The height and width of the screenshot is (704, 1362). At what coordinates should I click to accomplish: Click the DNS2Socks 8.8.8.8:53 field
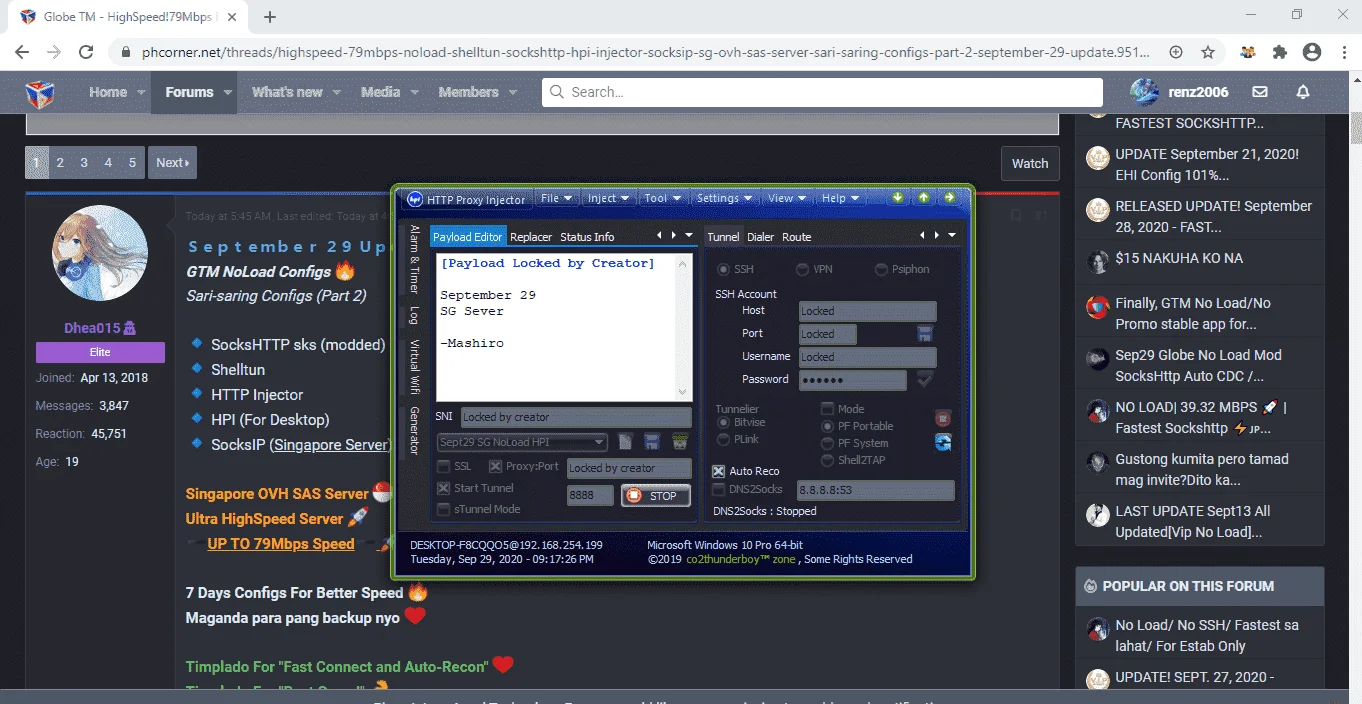click(x=875, y=491)
